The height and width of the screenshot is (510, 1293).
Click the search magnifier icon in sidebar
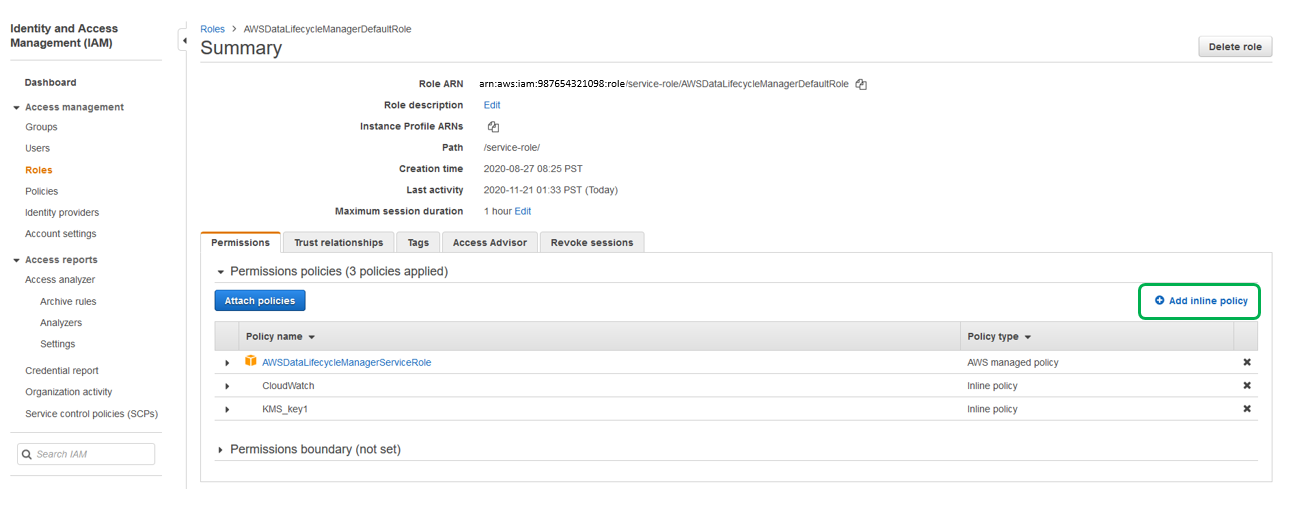click(27, 454)
